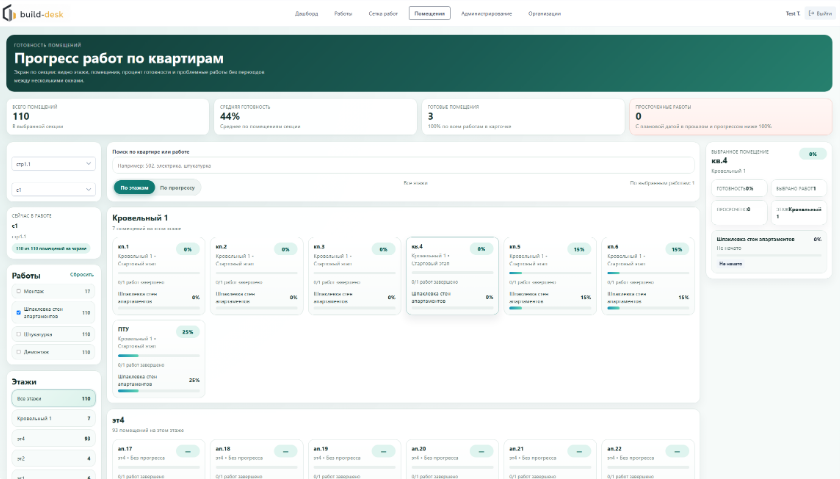This screenshot has width=840, height=479.
Task: Open the ПТУ room card
Action: coord(159,358)
